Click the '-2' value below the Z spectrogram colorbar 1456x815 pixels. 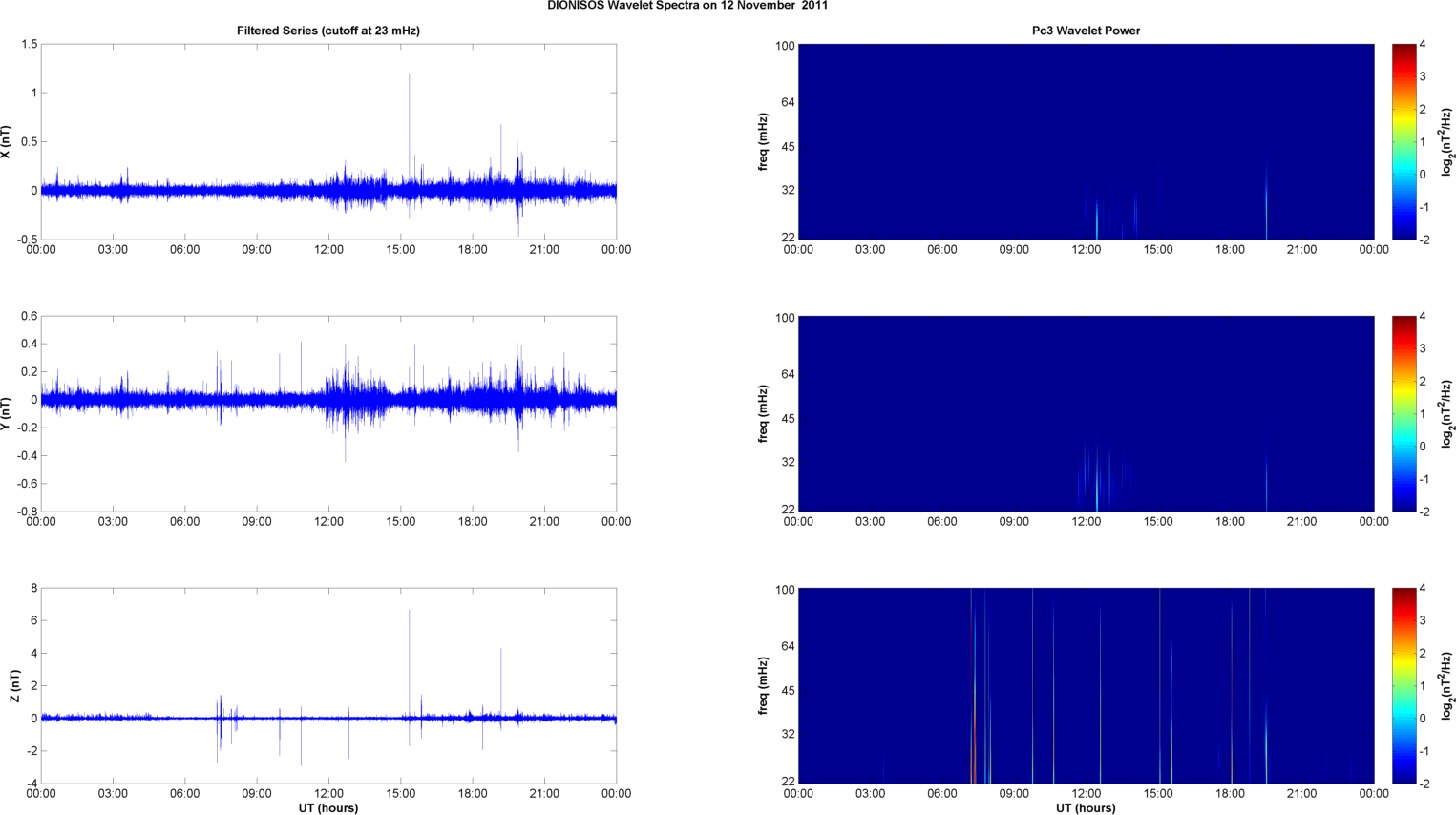click(1423, 784)
